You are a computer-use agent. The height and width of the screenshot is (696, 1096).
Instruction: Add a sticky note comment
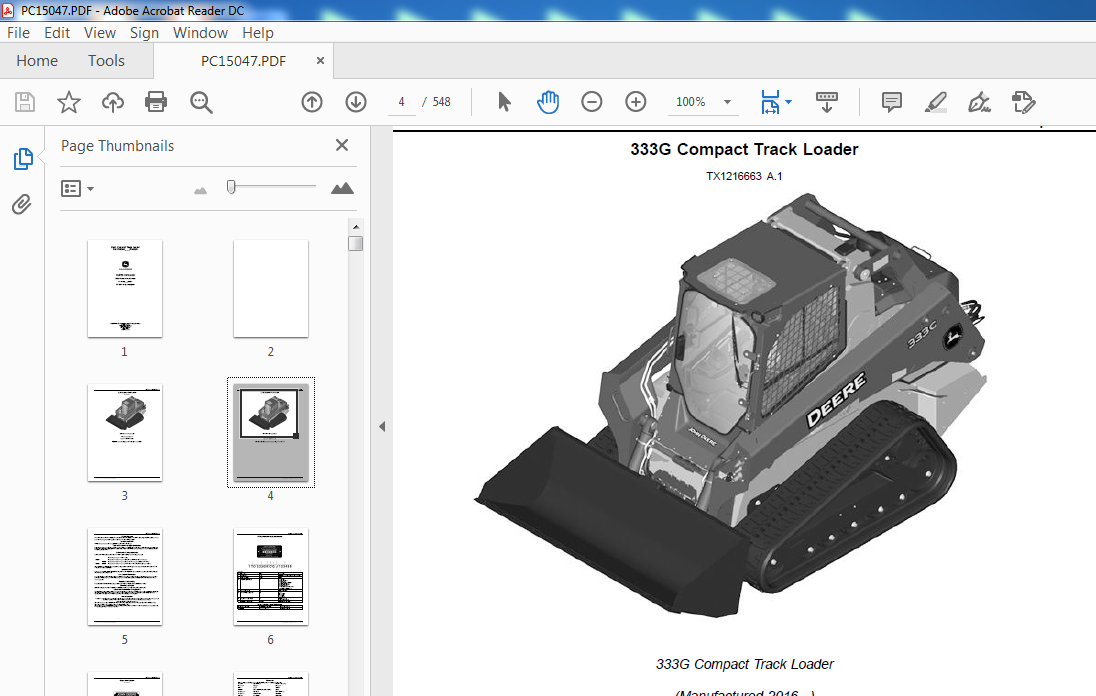click(x=891, y=102)
